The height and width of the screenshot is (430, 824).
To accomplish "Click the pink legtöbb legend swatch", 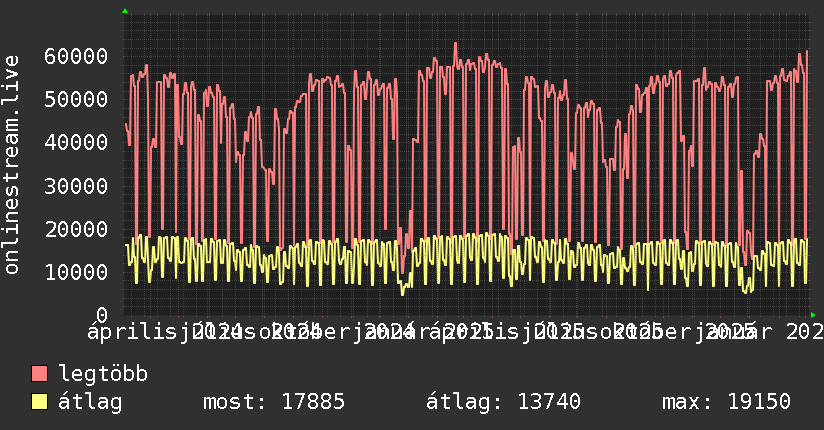I will tap(39, 373).
